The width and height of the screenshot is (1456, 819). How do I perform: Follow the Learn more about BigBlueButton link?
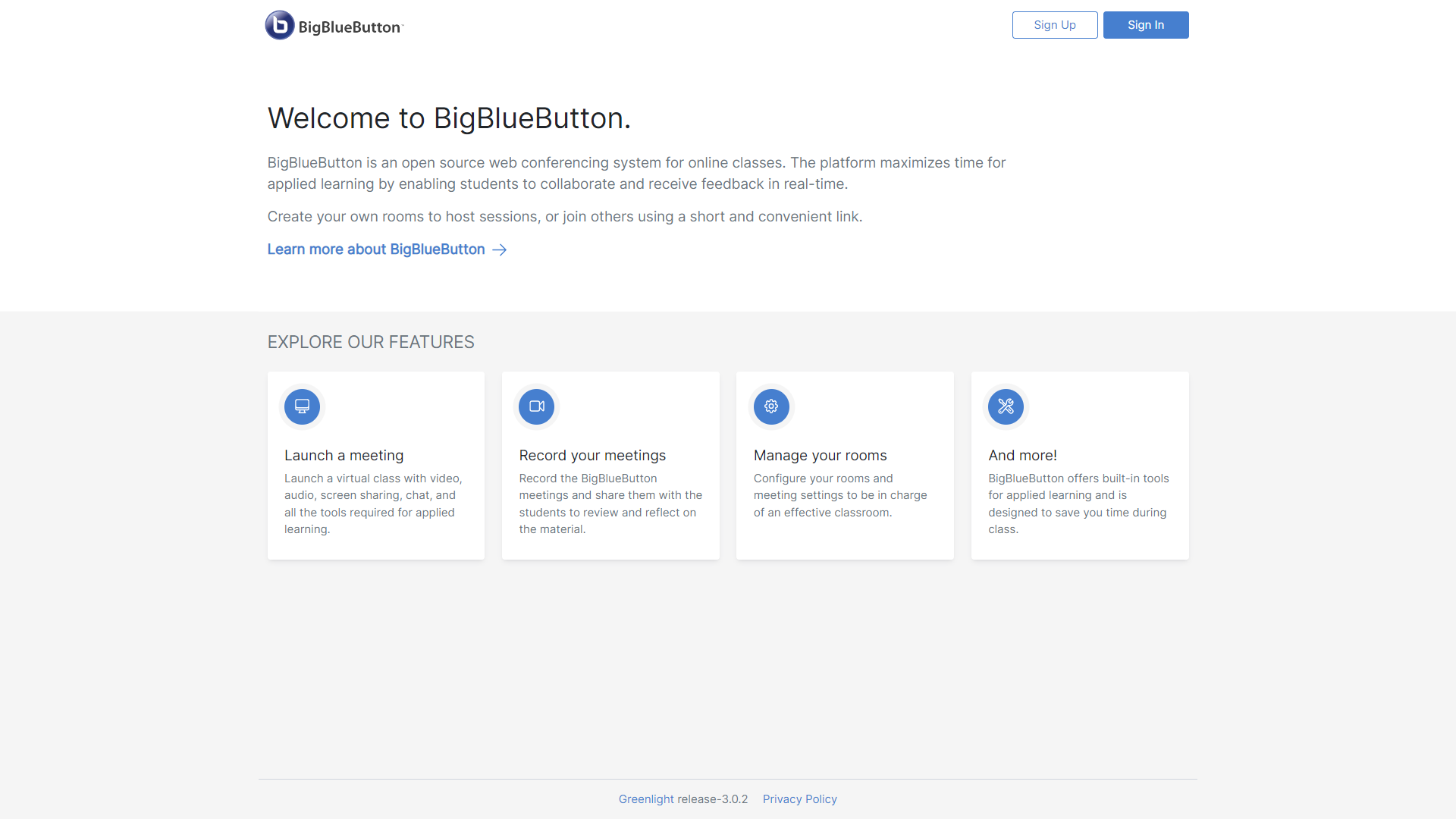(388, 249)
